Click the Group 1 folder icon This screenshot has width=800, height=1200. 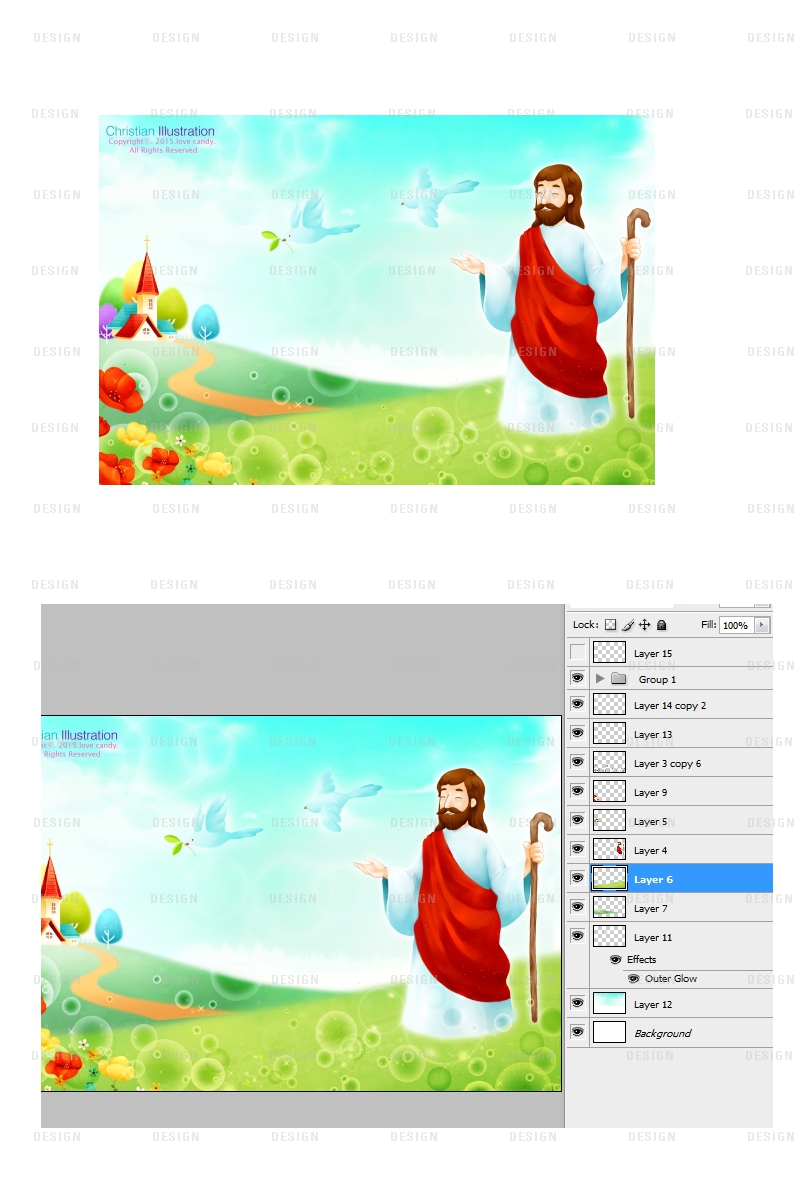coord(619,679)
